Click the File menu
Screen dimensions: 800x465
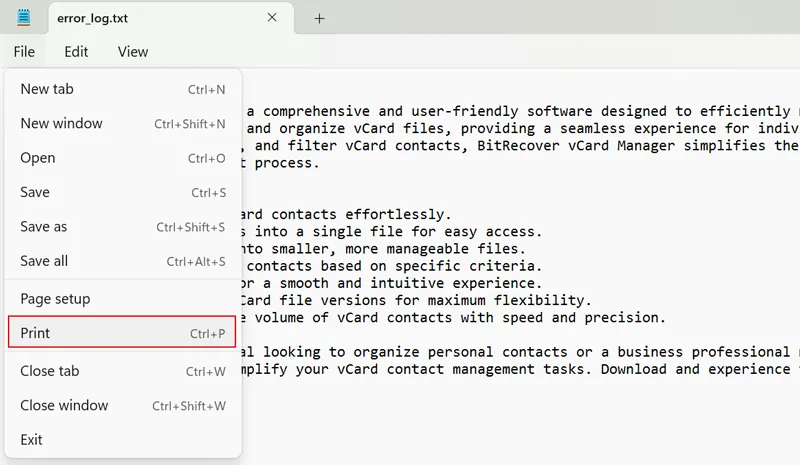[x=24, y=52]
